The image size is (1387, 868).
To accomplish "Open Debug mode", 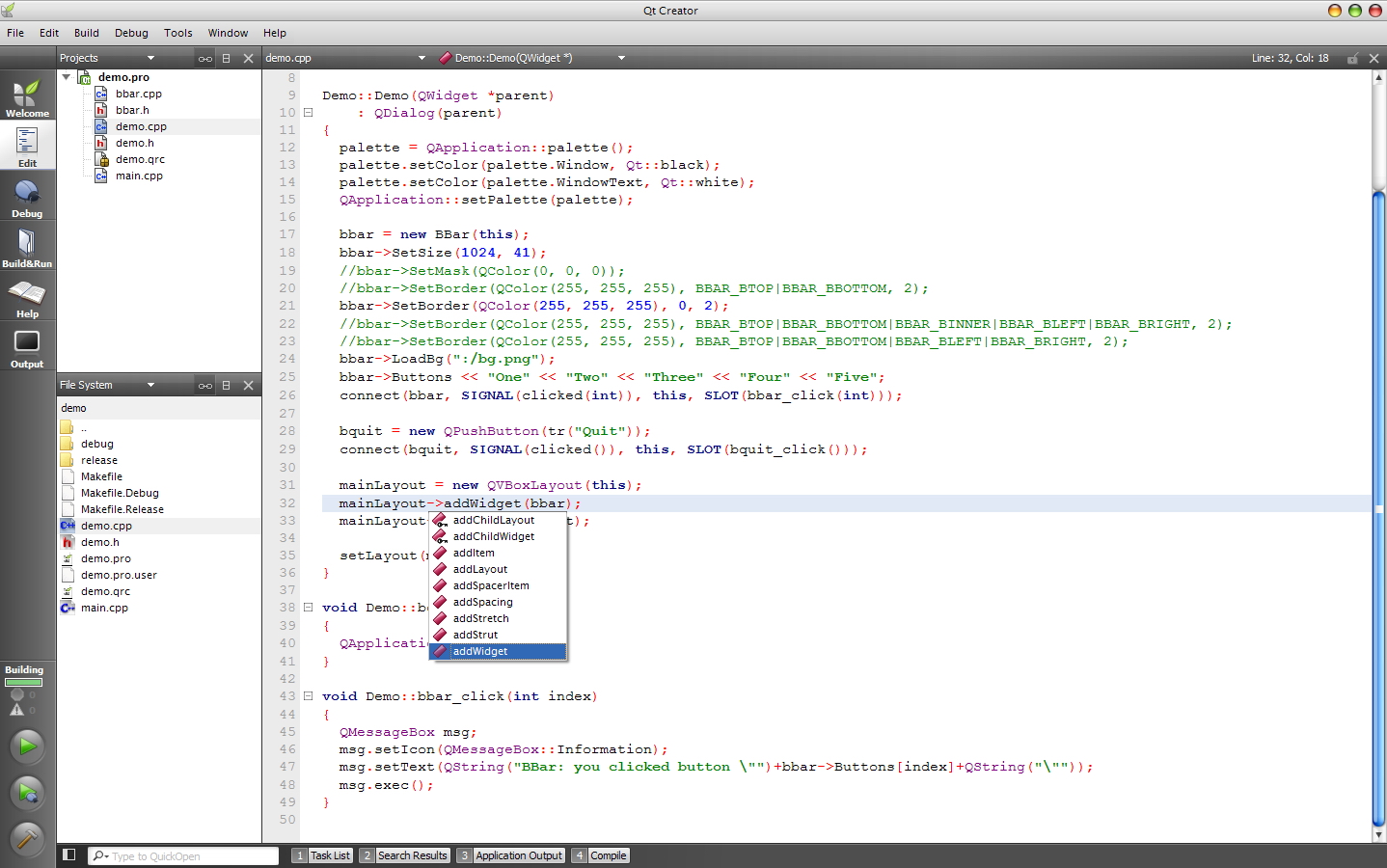I will tap(27, 197).
